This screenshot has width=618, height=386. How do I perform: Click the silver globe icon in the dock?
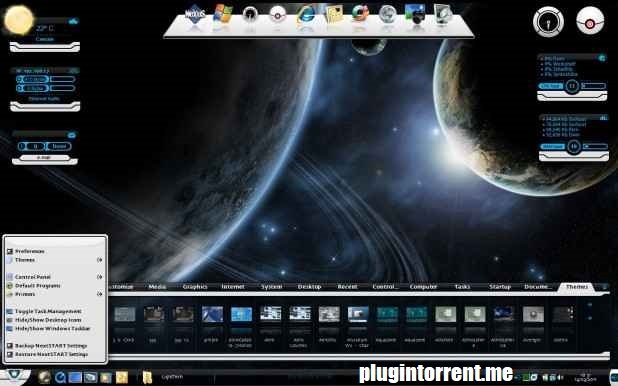(387, 15)
